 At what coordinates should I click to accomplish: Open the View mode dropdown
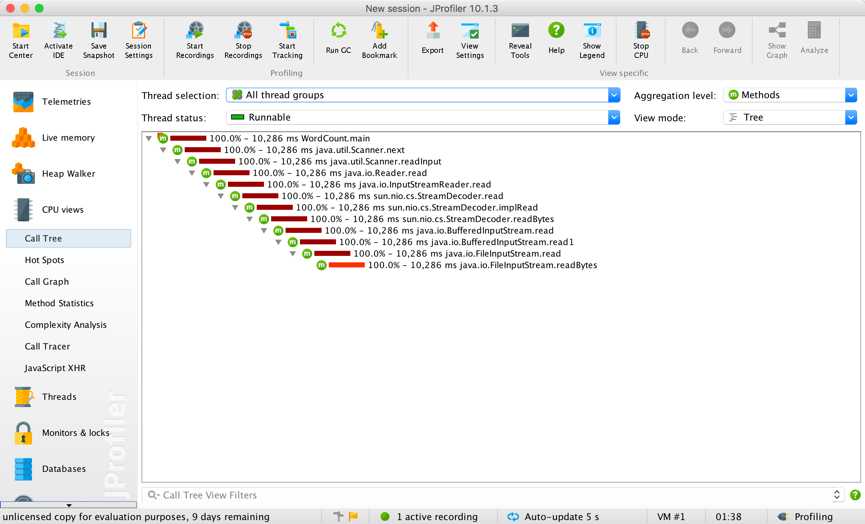[x=791, y=117]
